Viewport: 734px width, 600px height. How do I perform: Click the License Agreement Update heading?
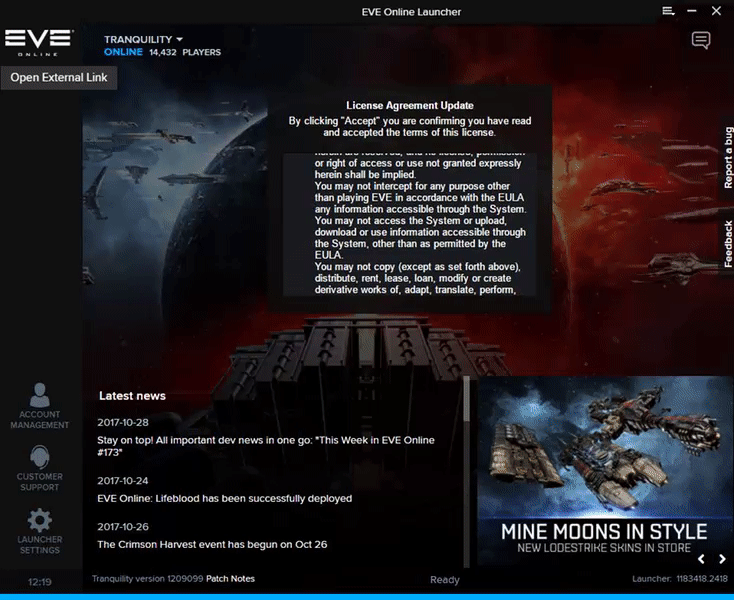coord(410,105)
